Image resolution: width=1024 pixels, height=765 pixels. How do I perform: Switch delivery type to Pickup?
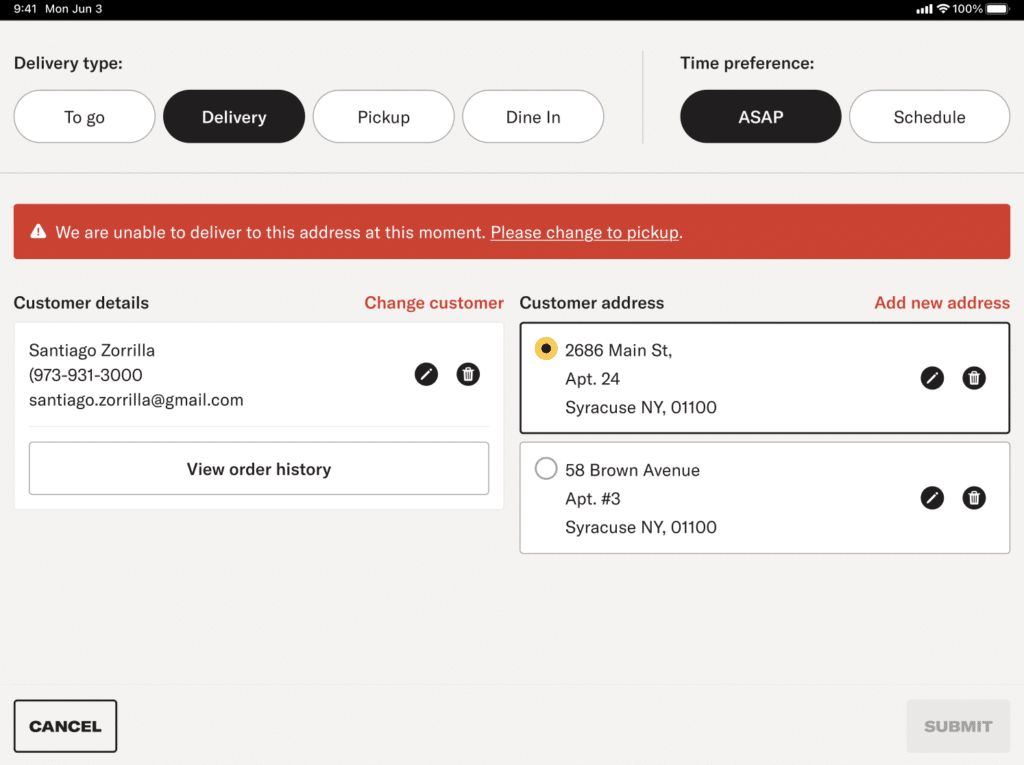[383, 117]
